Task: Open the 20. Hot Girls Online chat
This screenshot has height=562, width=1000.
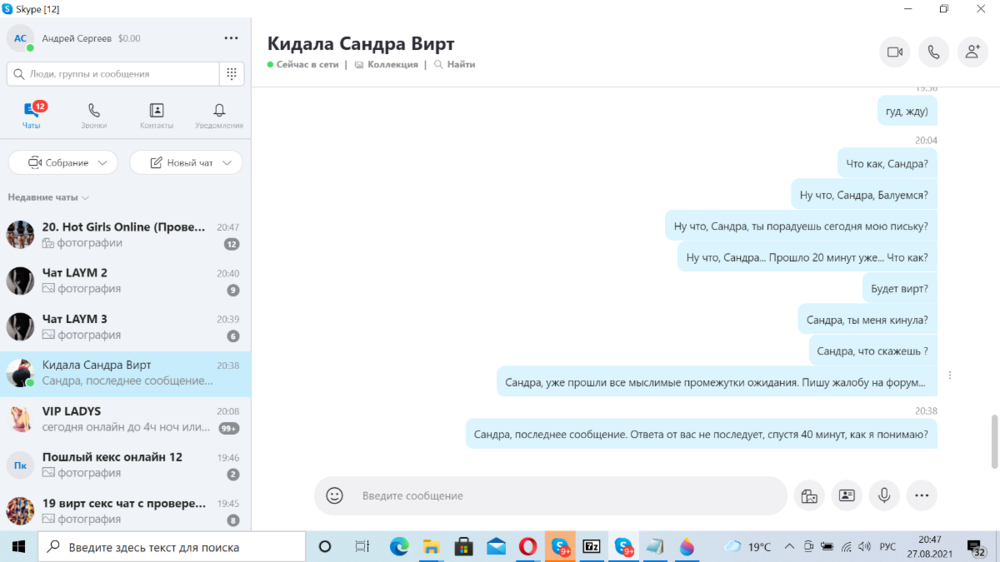Action: click(125, 235)
